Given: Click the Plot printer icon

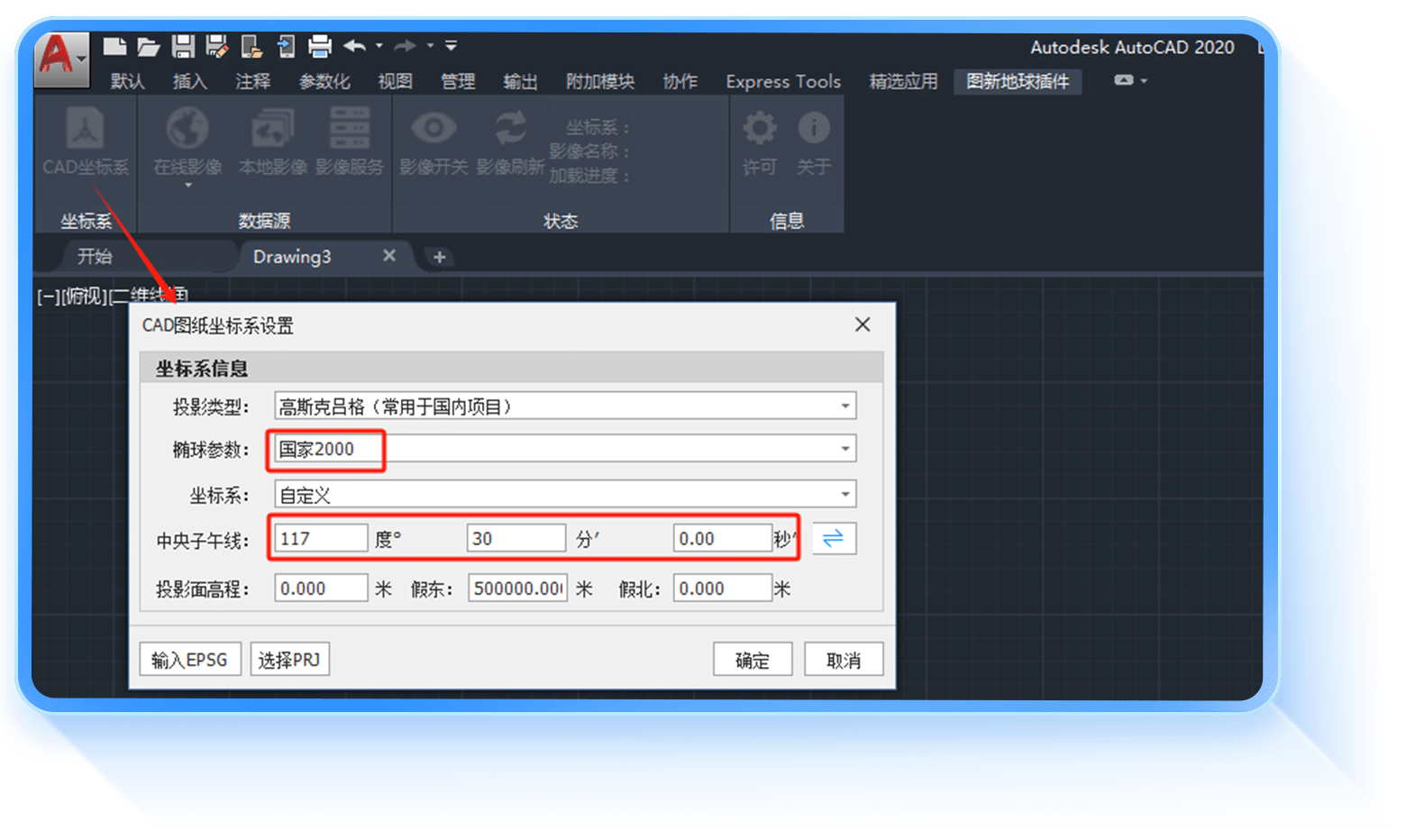Looking at the screenshot, I should 319,46.
